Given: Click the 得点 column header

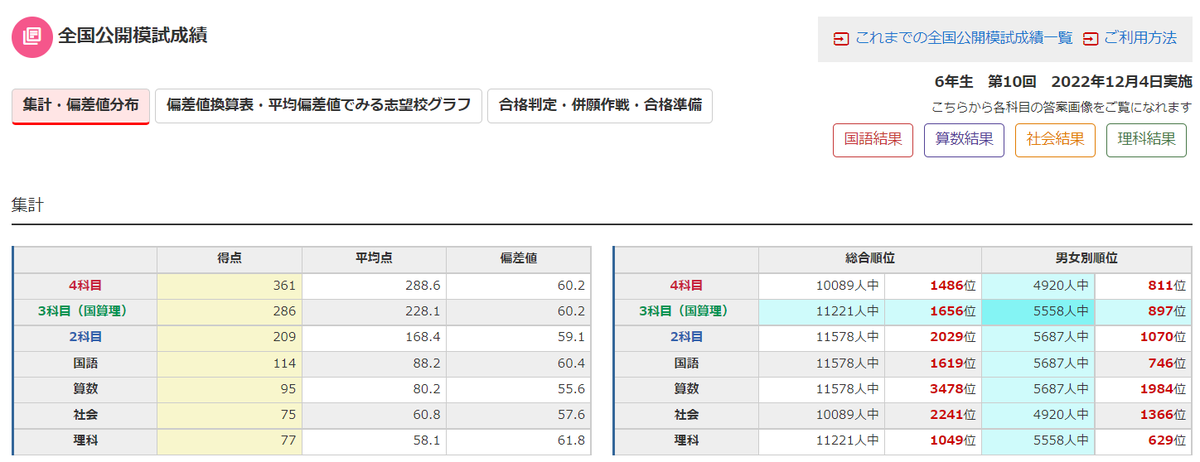Looking at the screenshot, I should tap(229, 258).
